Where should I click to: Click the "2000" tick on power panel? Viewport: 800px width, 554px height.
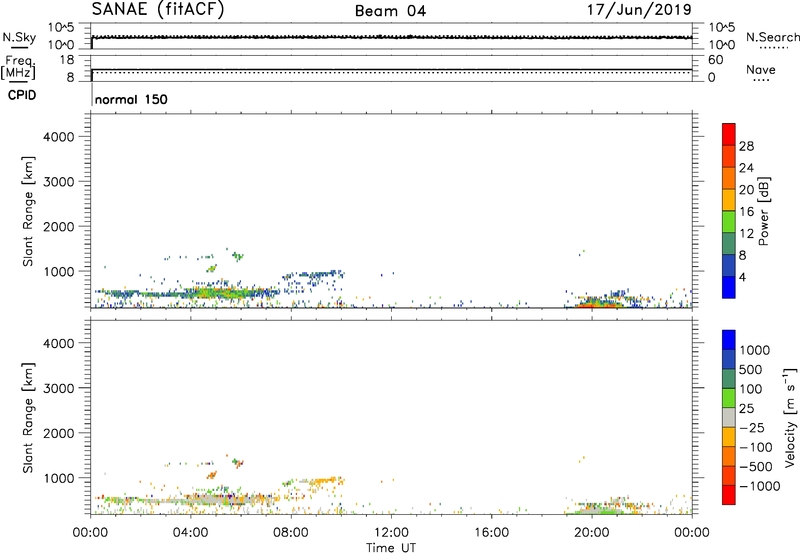pos(58,226)
